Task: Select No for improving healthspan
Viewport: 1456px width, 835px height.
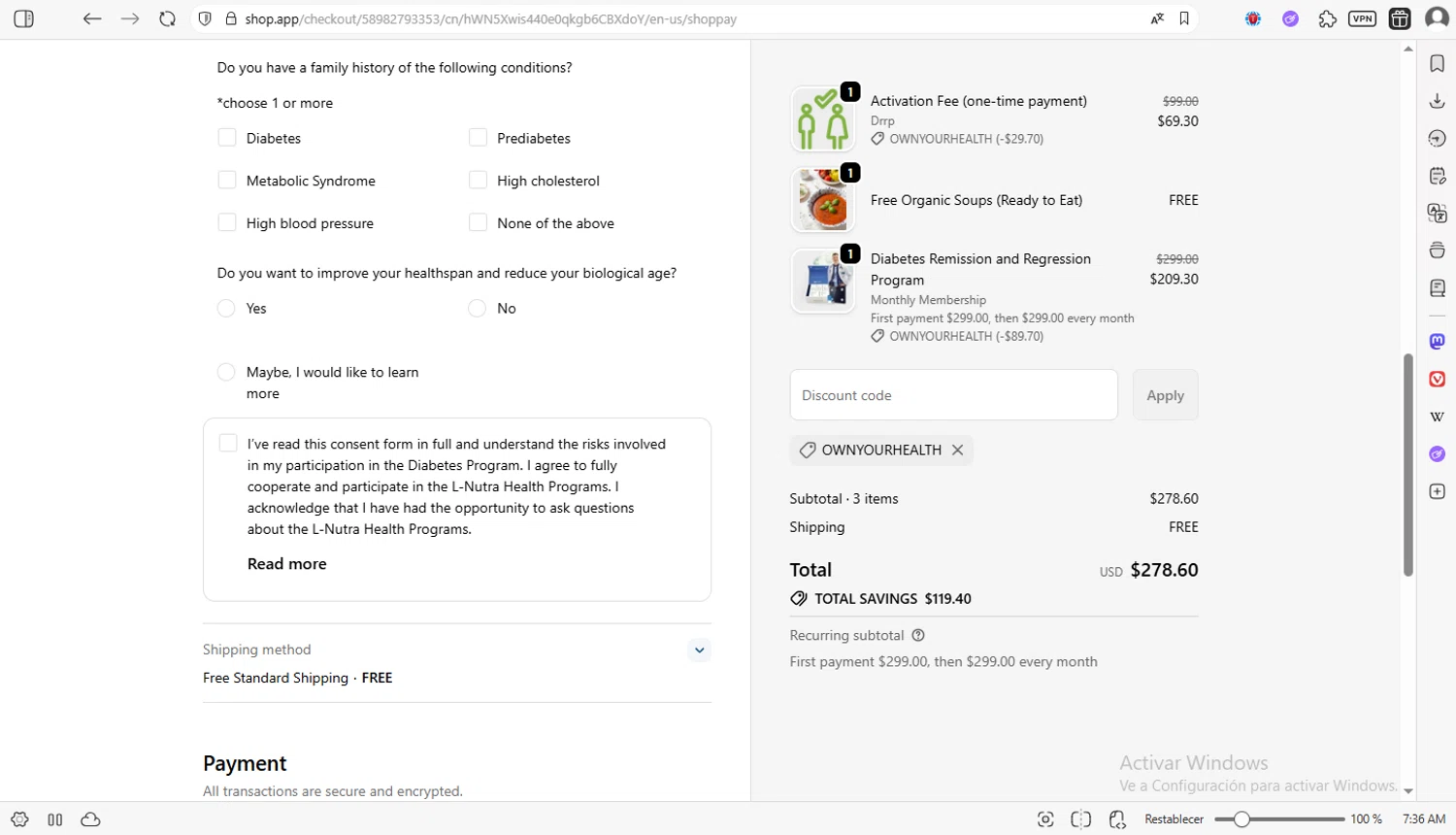Action: point(477,308)
